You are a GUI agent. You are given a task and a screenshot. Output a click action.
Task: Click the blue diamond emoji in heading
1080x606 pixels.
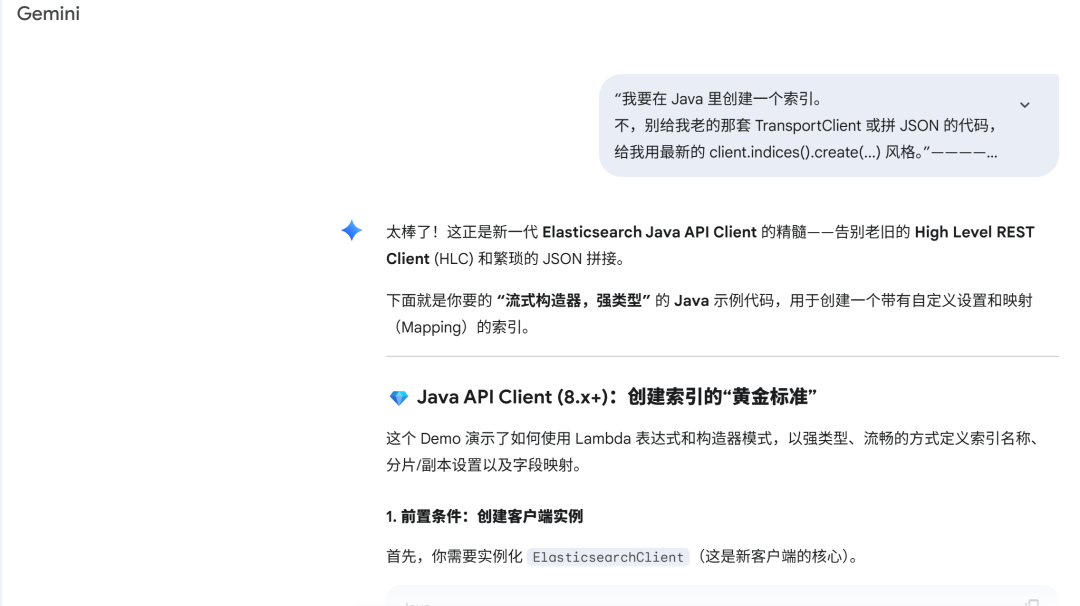coord(398,397)
